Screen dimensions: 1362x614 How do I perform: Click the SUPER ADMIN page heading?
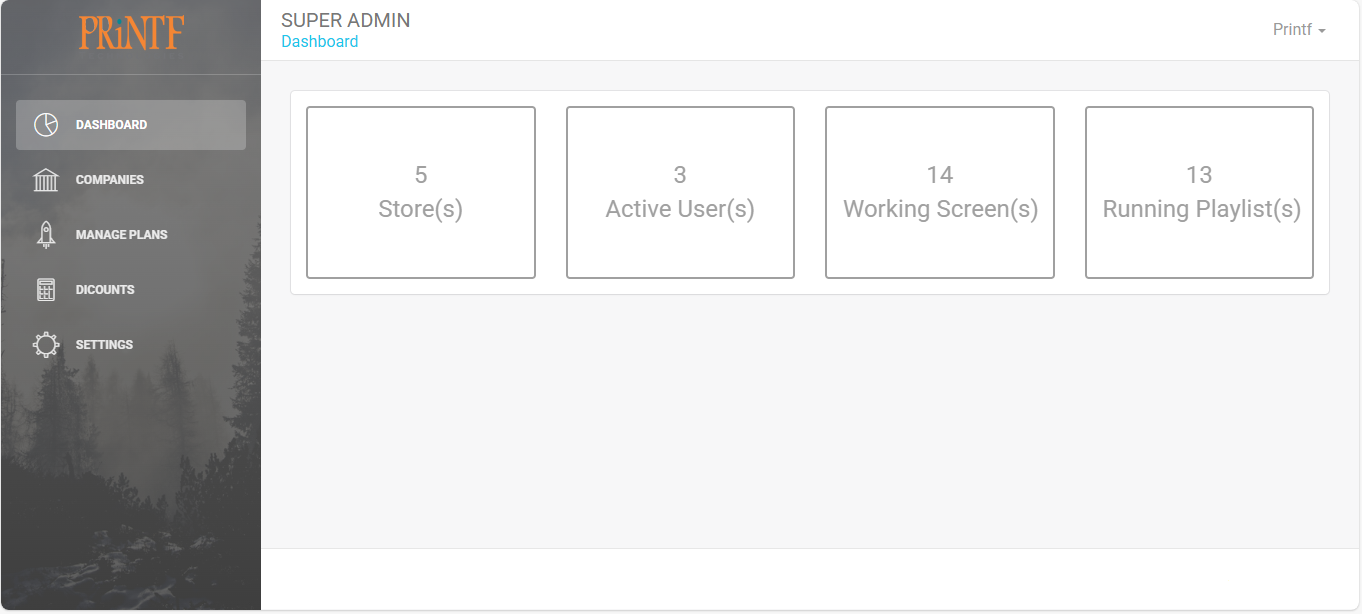click(x=345, y=20)
